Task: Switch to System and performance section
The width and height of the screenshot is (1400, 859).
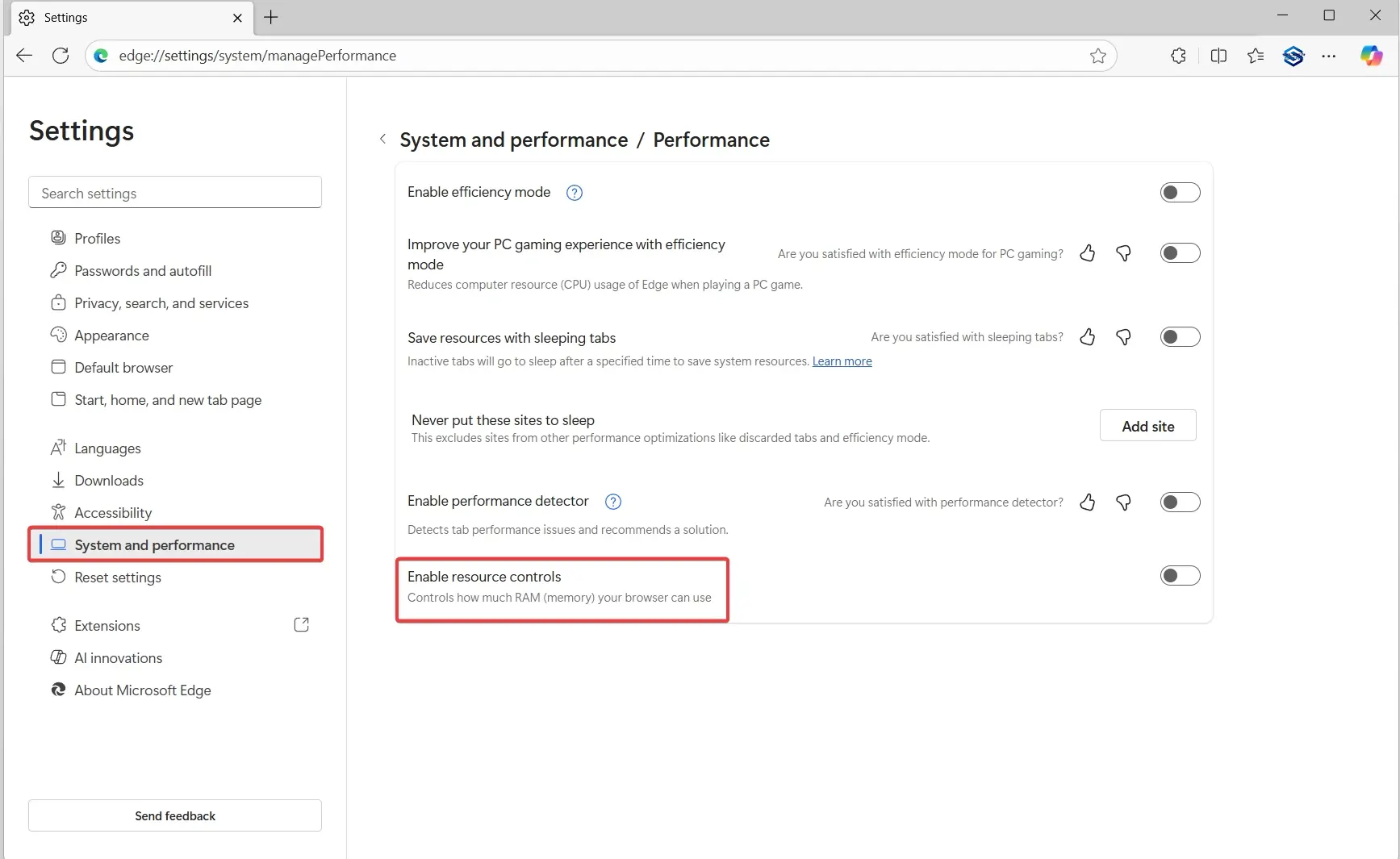Action: [x=154, y=544]
